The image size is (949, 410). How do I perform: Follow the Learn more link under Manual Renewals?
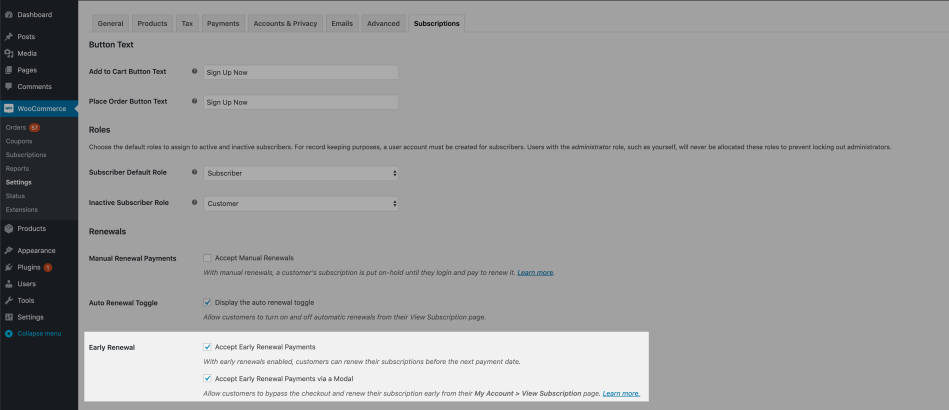tap(535, 272)
